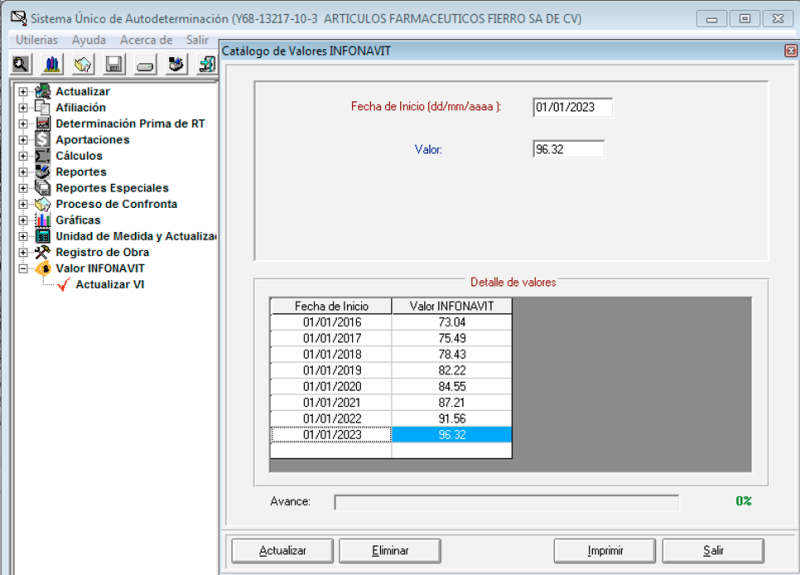Expand the Actualizar tree node
This screenshot has width=800, height=575.
click(23, 92)
